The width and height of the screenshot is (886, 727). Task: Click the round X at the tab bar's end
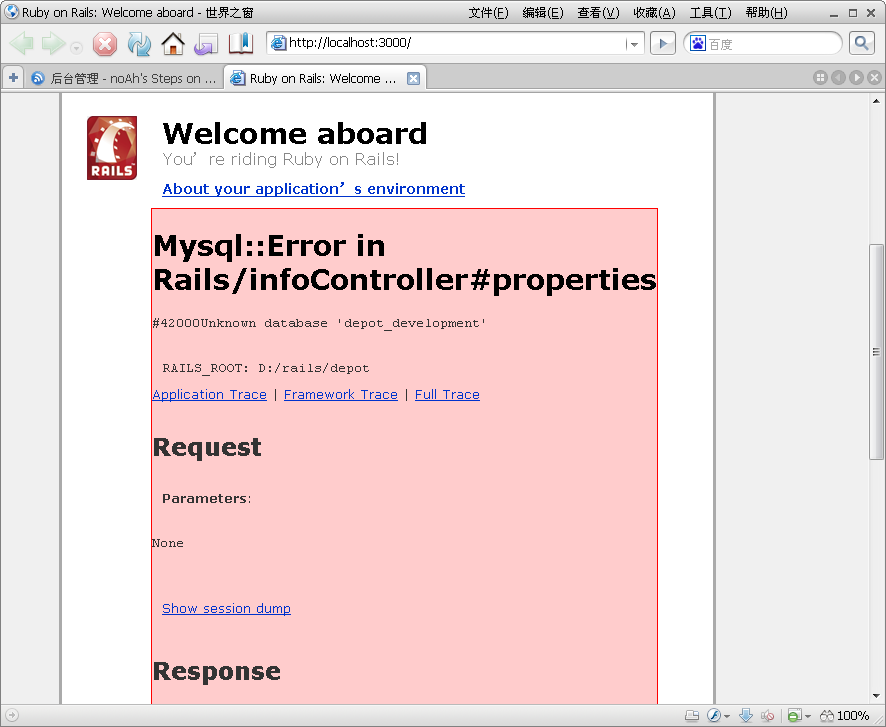point(874,78)
